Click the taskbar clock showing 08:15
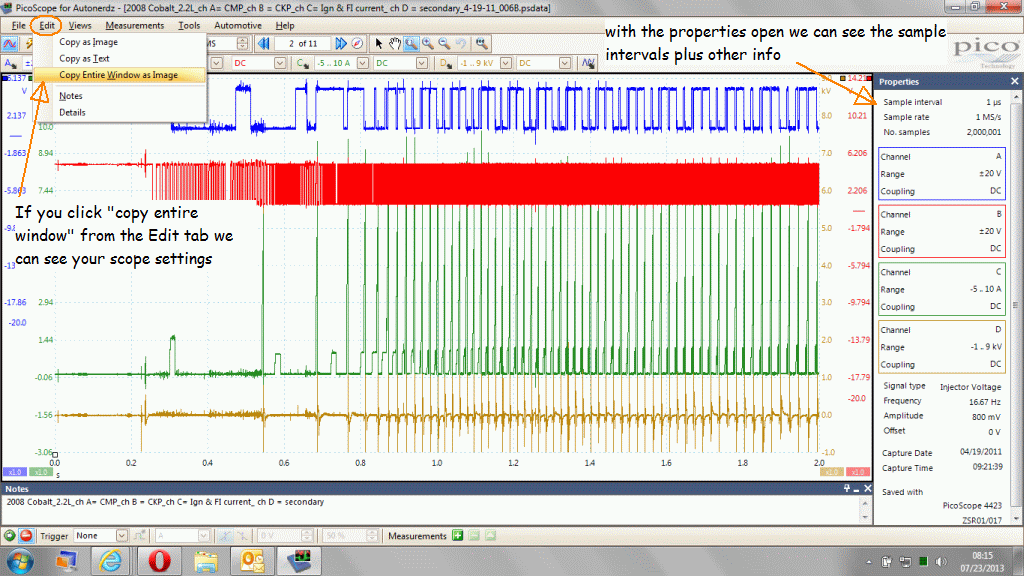 [x=982, y=562]
